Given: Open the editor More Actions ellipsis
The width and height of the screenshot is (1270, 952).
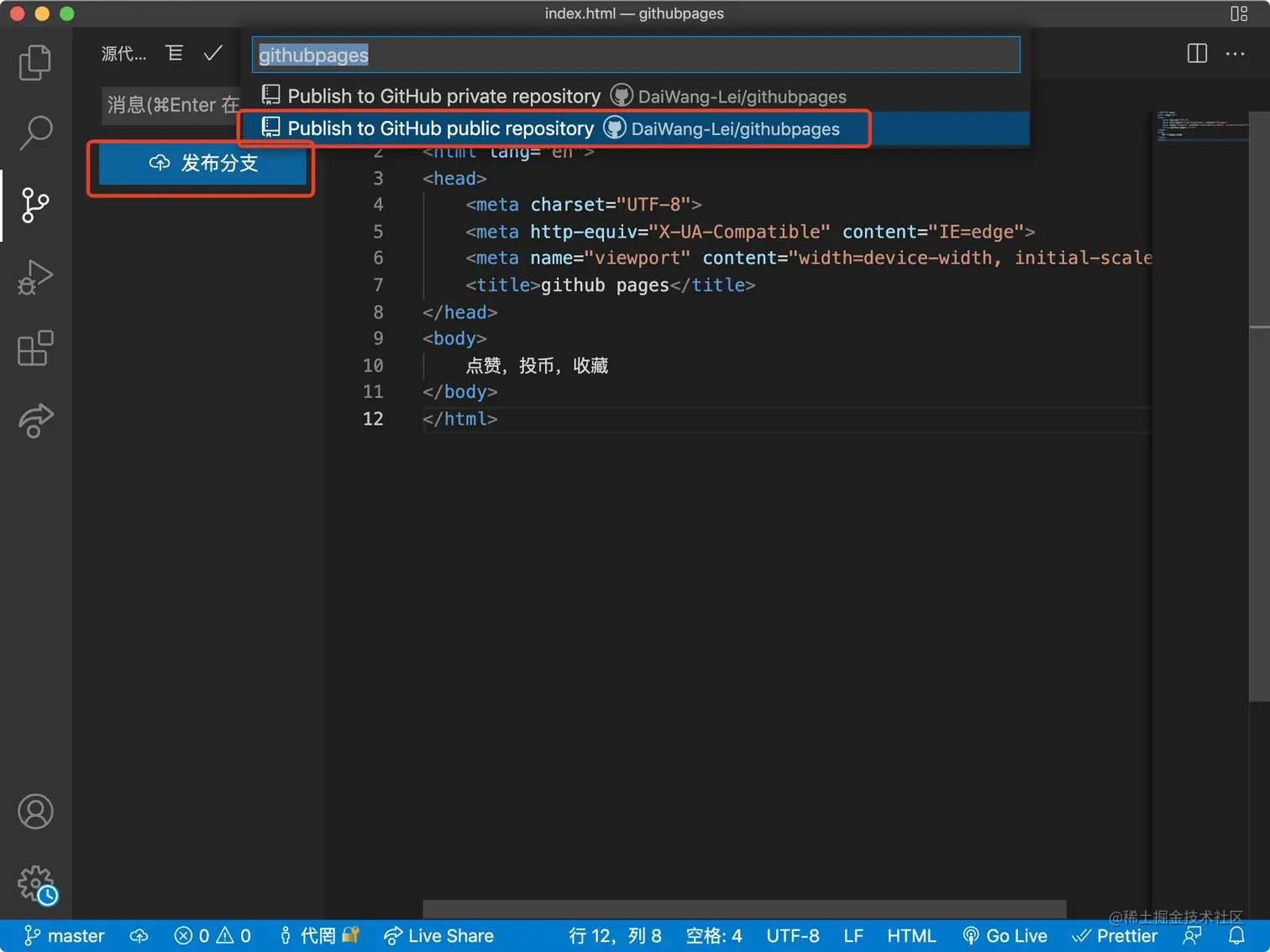Looking at the screenshot, I should coord(1236,54).
